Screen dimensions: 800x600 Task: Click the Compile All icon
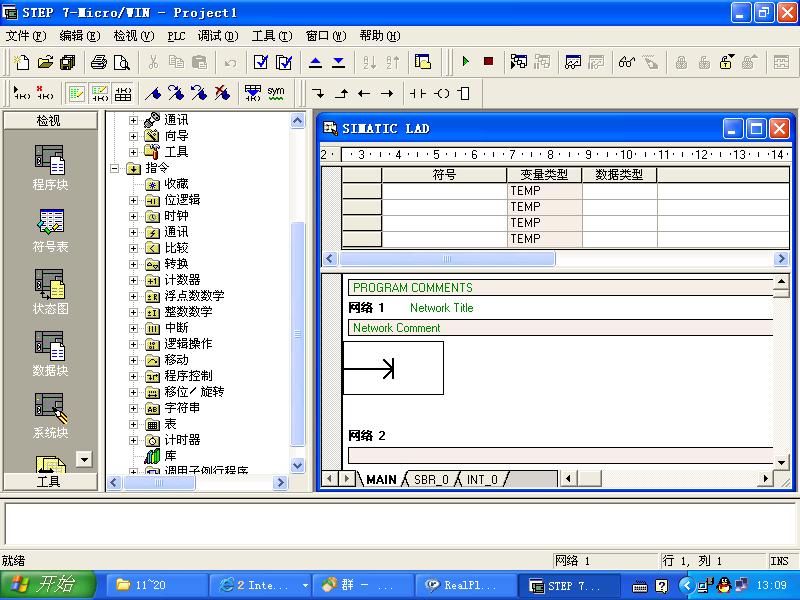pos(284,62)
